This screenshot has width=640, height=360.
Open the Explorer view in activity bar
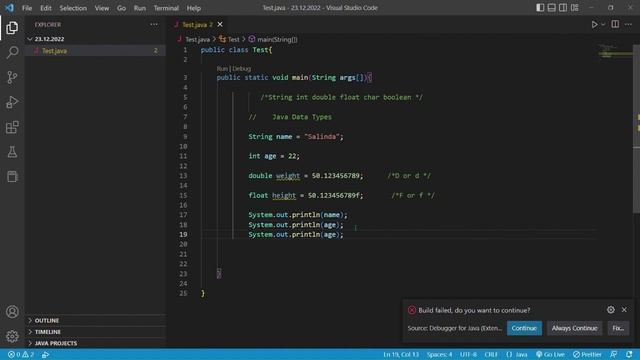12,27
